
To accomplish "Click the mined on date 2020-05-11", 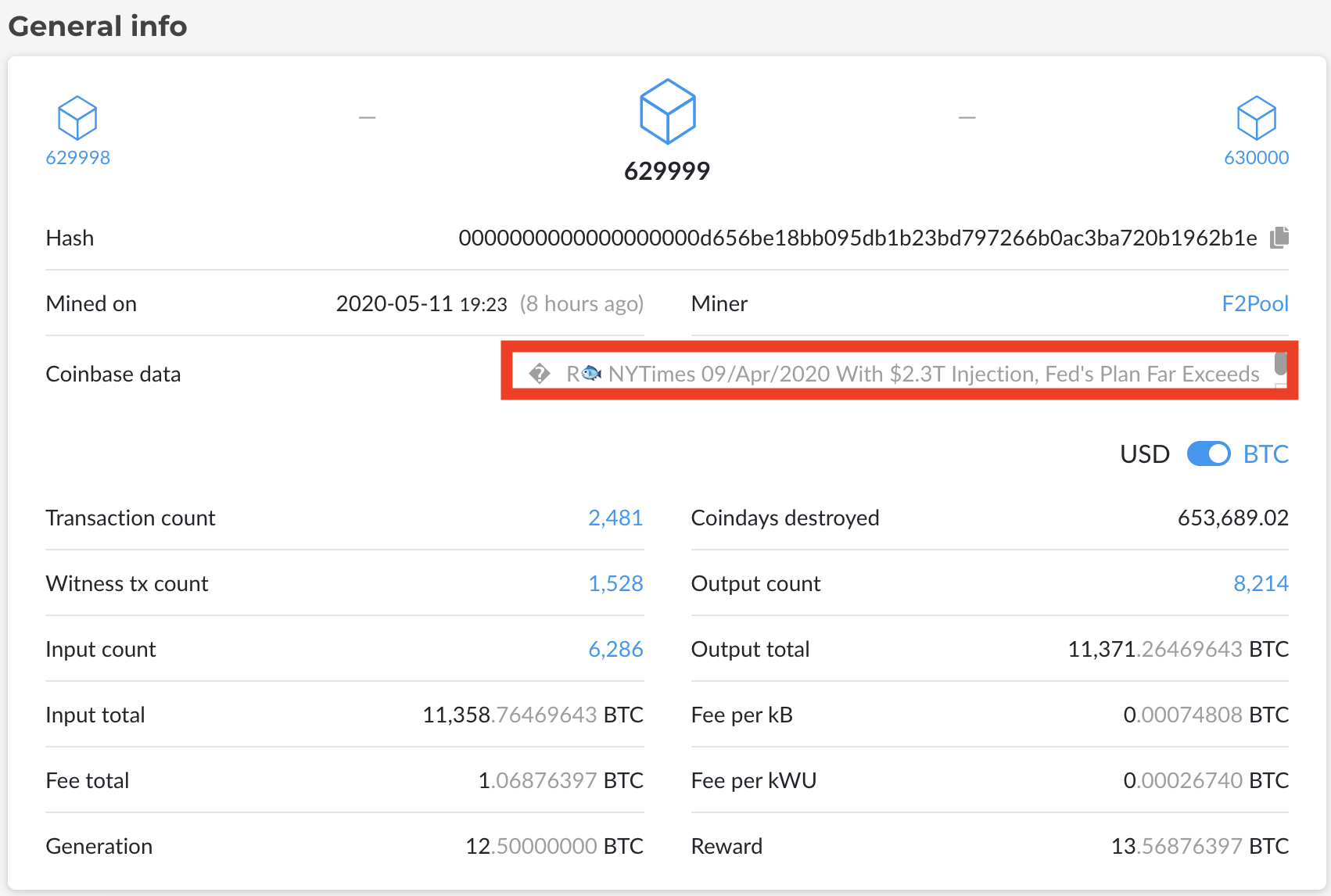I will (x=394, y=304).
